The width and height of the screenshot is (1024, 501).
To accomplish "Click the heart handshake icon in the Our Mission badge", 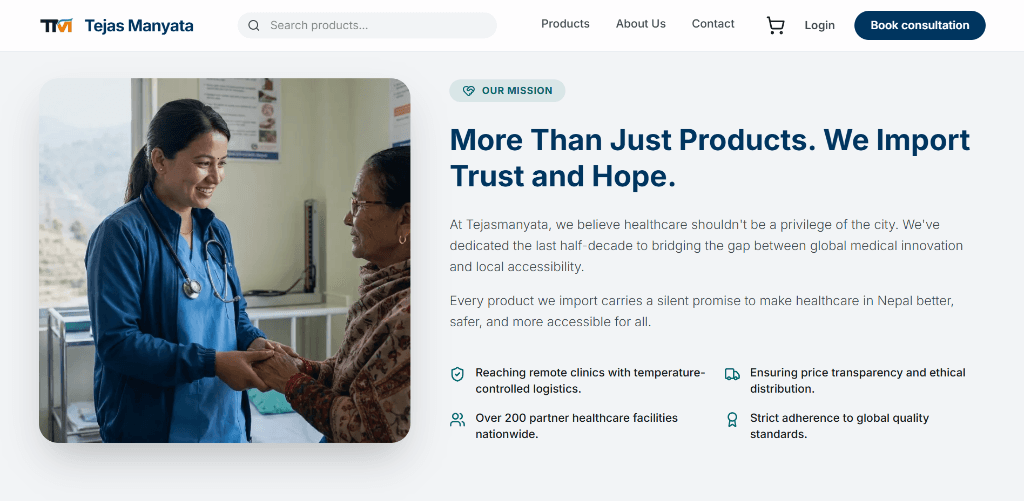I will coord(468,91).
